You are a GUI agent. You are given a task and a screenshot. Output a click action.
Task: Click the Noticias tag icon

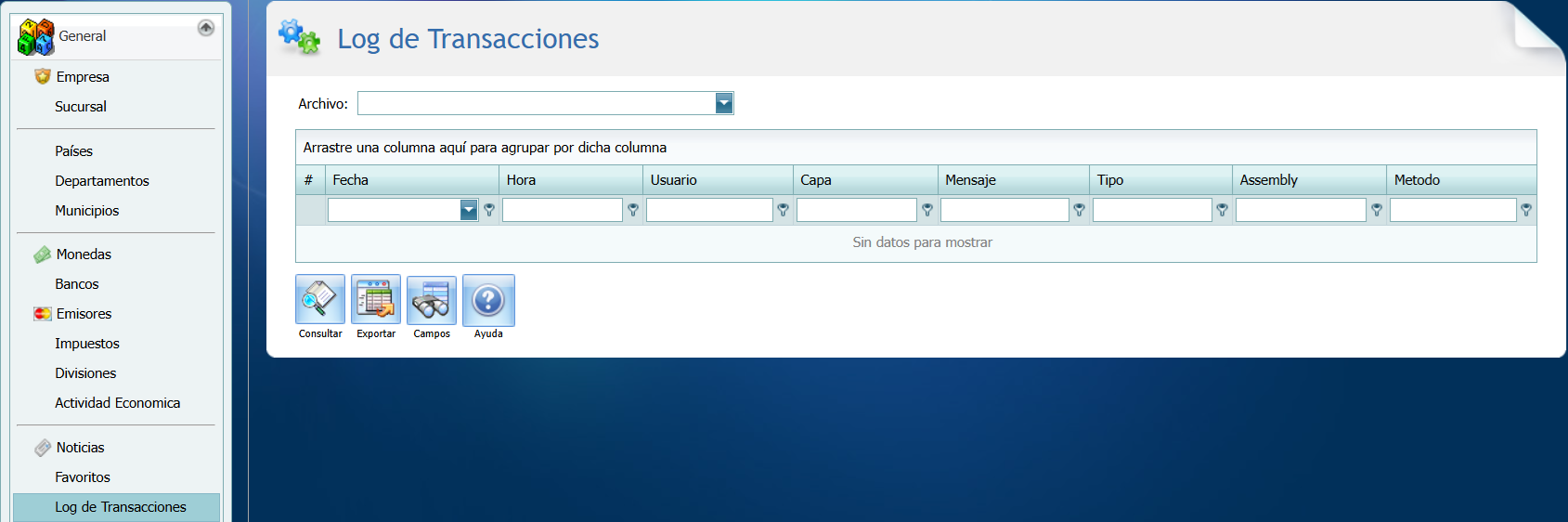pyautogui.click(x=43, y=448)
